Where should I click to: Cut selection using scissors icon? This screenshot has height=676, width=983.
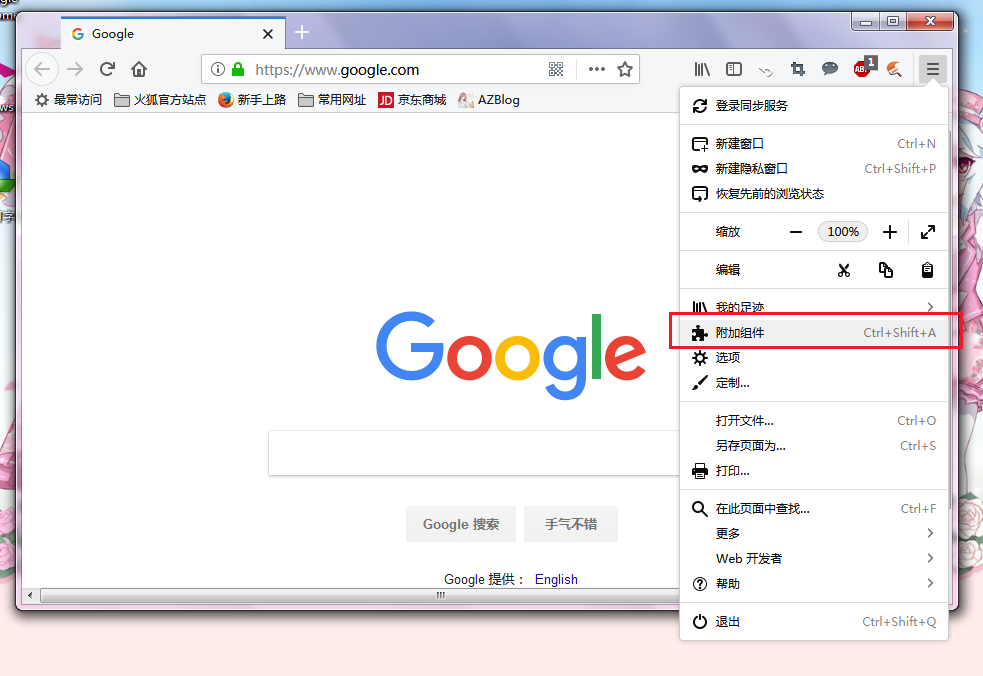tap(844, 270)
